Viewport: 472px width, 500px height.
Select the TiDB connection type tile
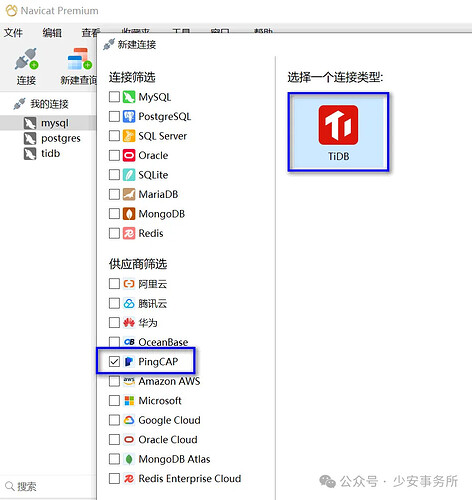(x=338, y=132)
